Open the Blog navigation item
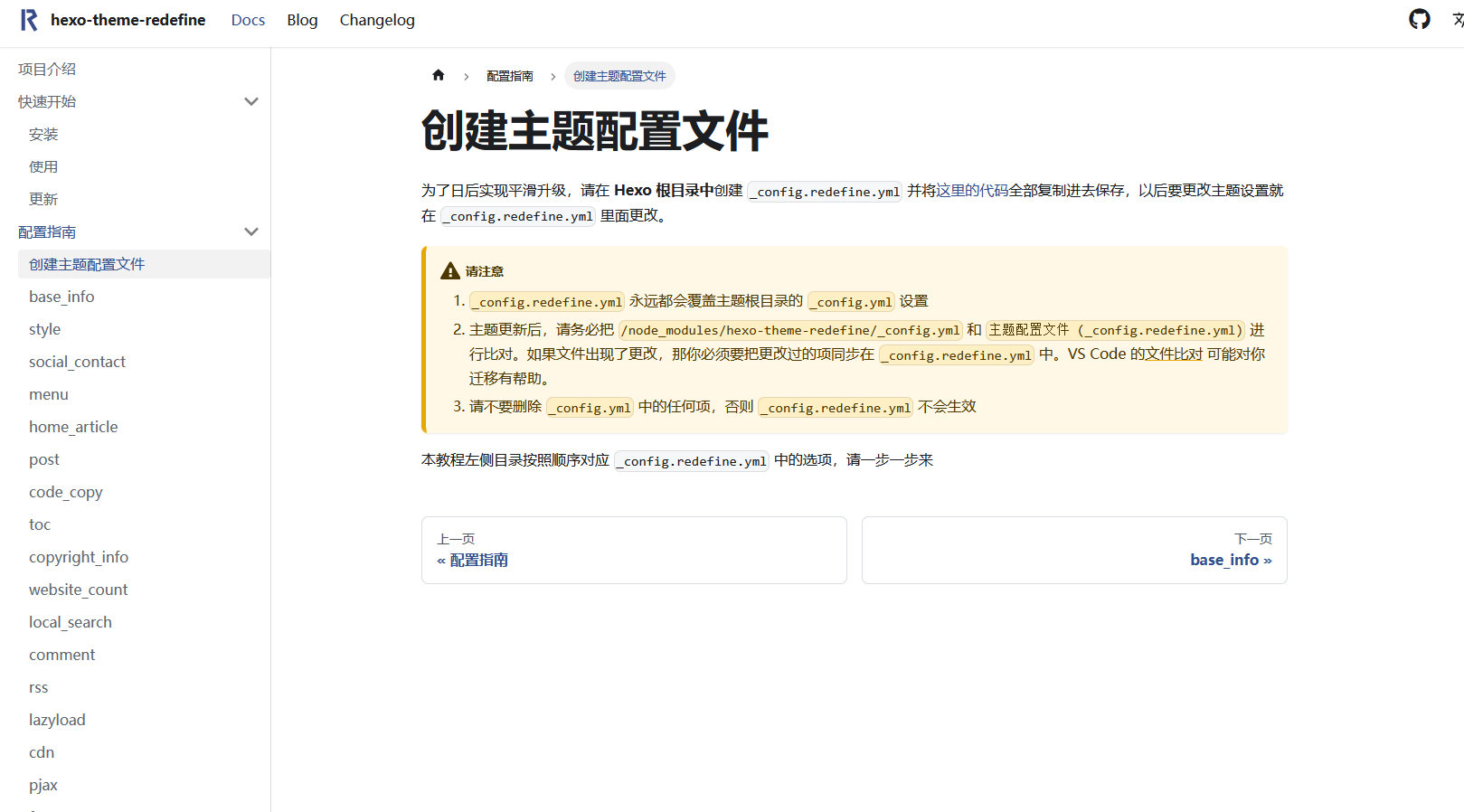The width and height of the screenshot is (1464, 812). coord(302,20)
